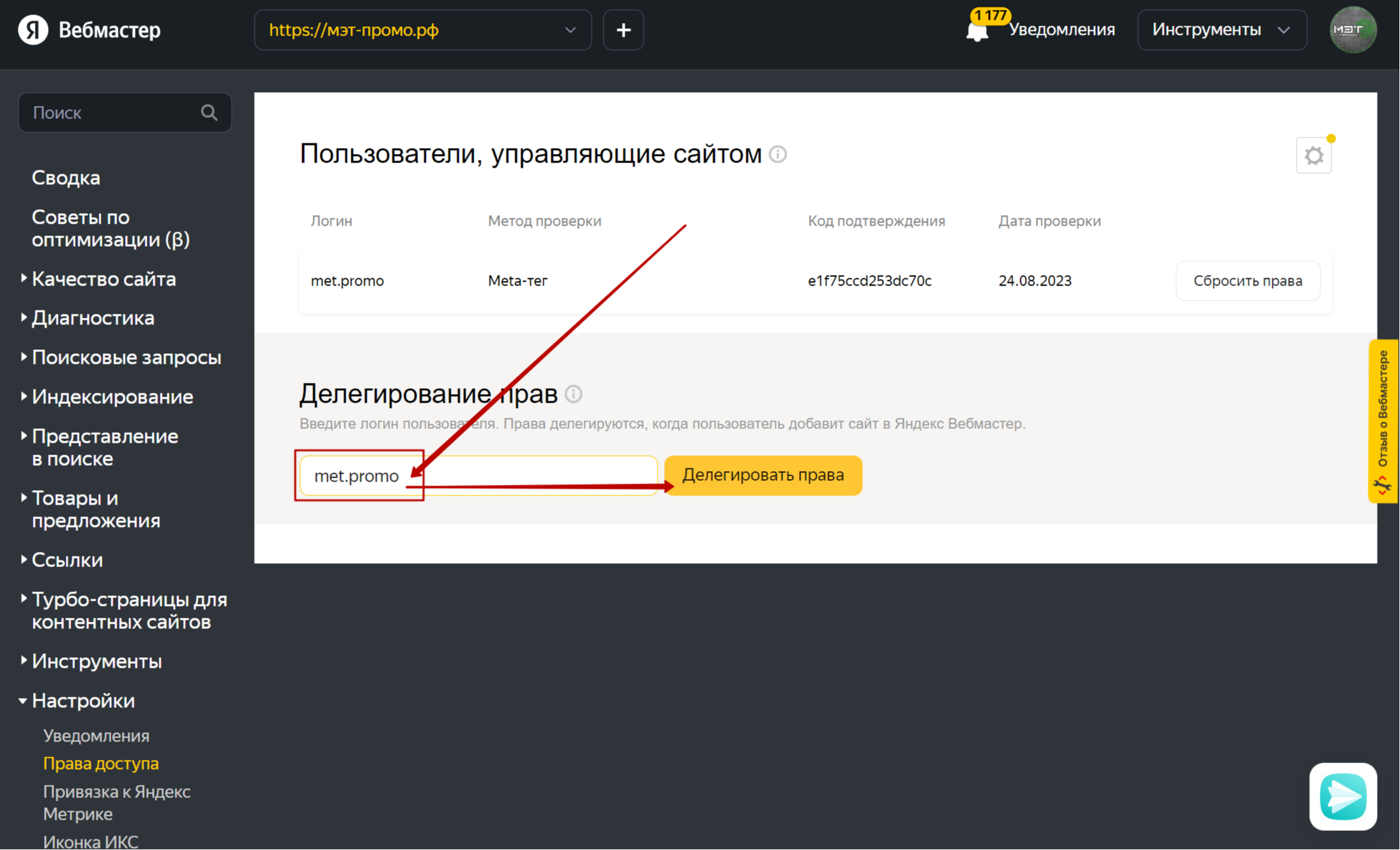Expand sidebar Инструменты section
The height and width of the screenshot is (850, 1400).
[x=96, y=661]
